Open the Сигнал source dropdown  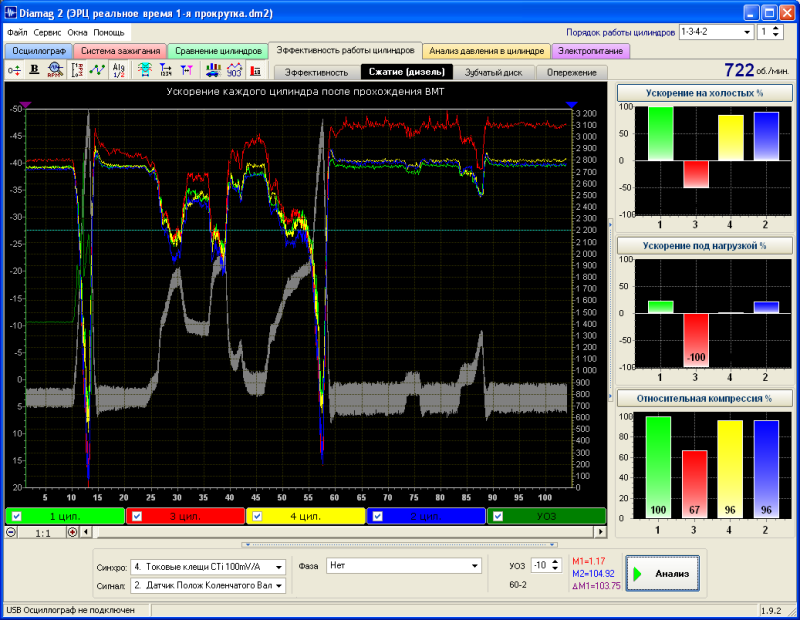coord(279,585)
